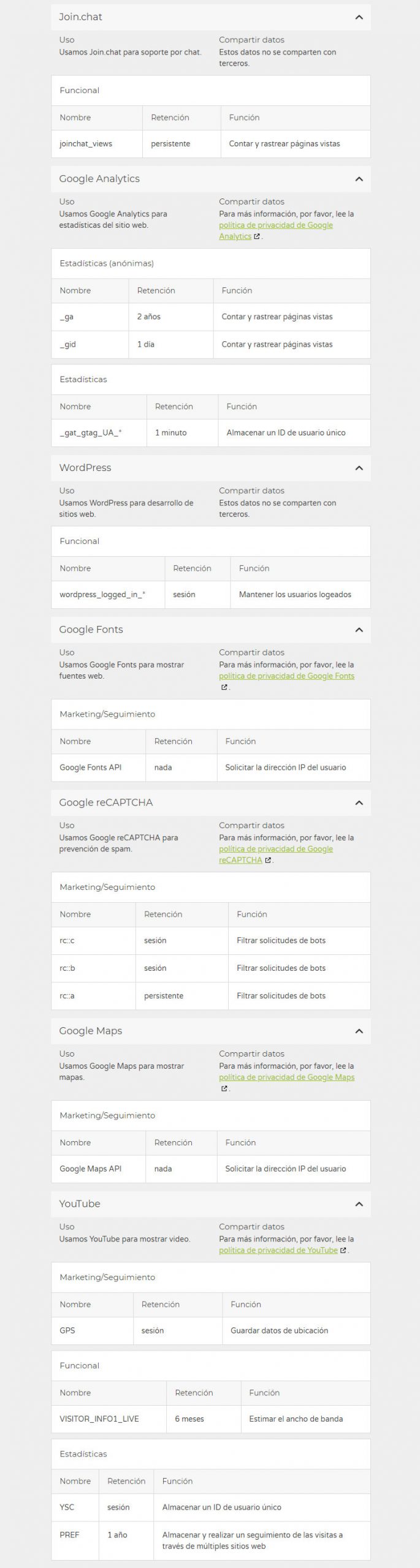Click the '1 día' retention value
This screenshot has width=420, height=1568.
(x=146, y=345)
